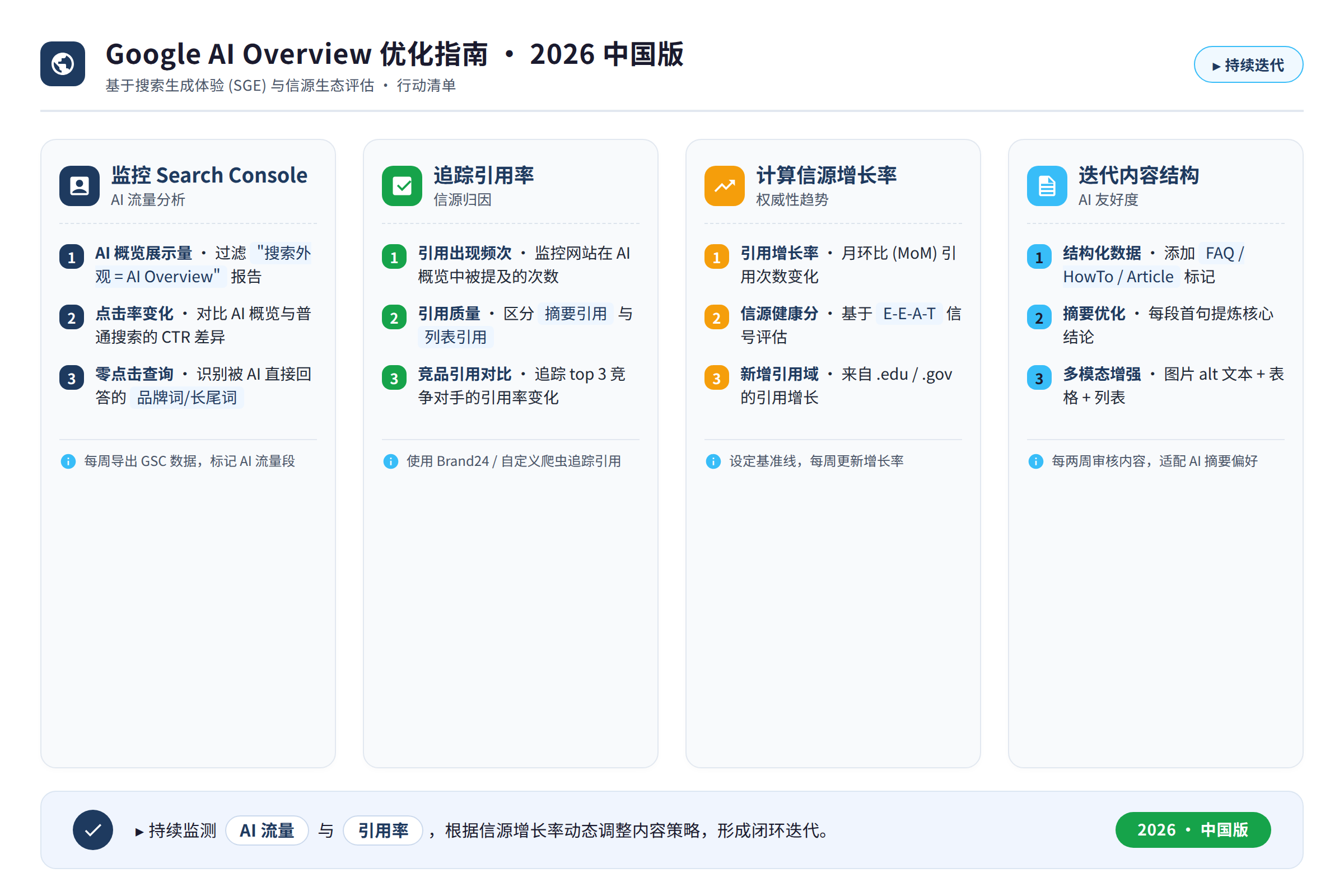The width and height of the screenshot is (1344, 896).
Task: Click the AI 流量分析 subtitle
Action: pos(148,200)
